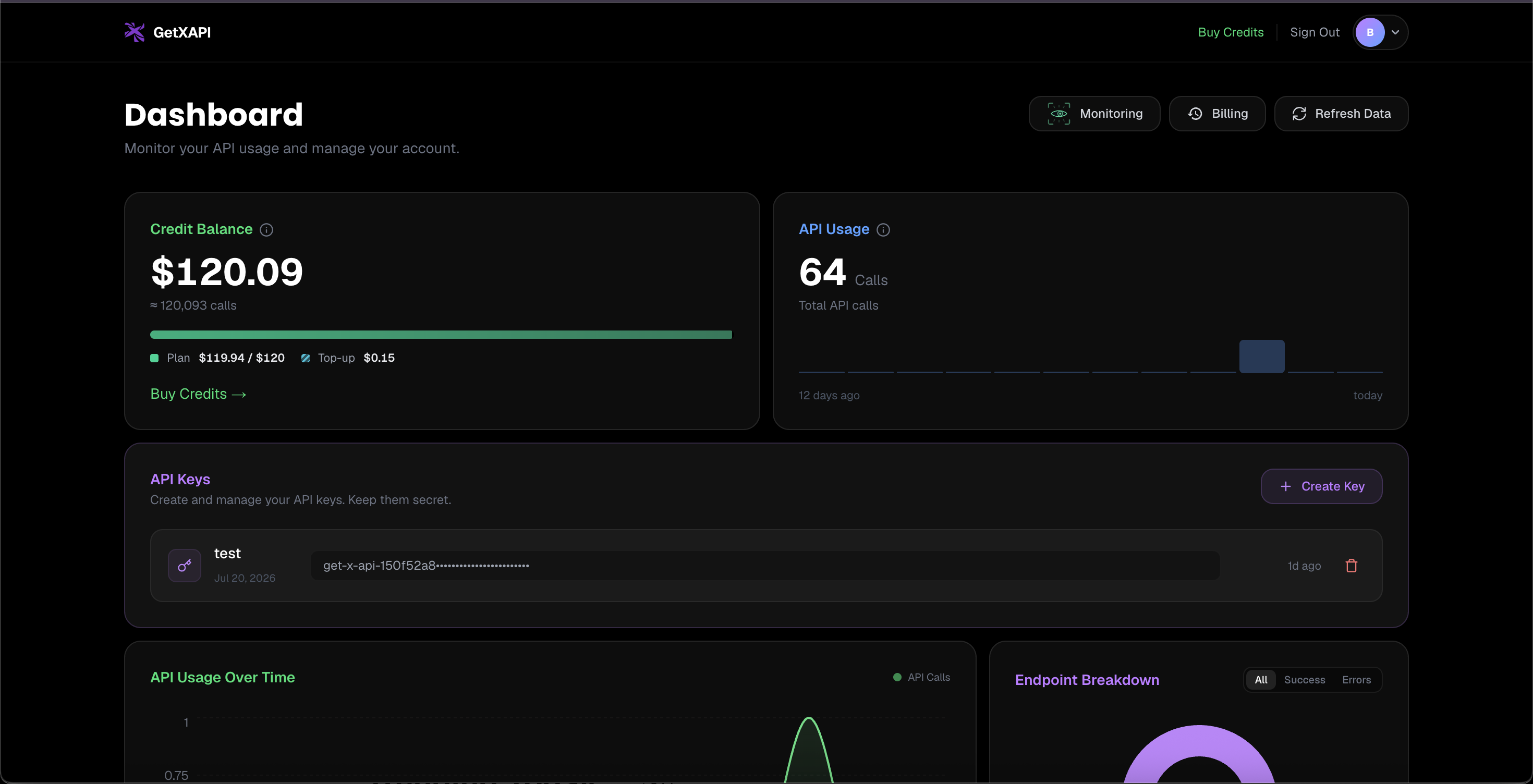Click the key icon of the test key
Image resolution: width=1533 pixels, height=784 pixels.
tap(185, 566)
